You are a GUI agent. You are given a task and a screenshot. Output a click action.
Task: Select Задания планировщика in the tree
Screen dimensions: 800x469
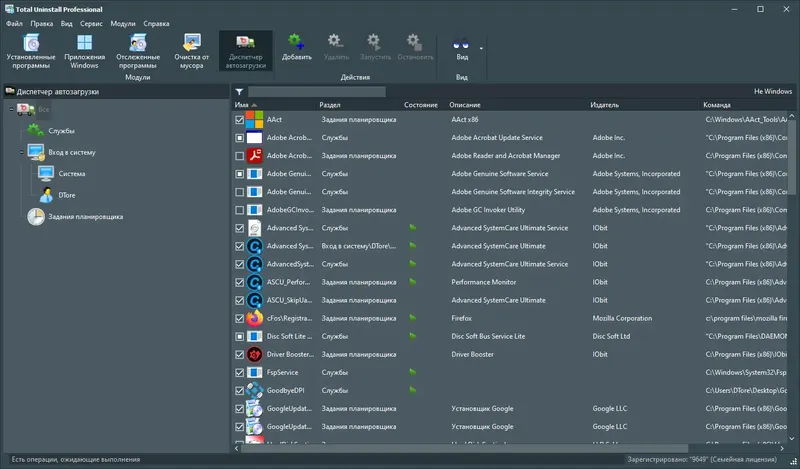86,217
